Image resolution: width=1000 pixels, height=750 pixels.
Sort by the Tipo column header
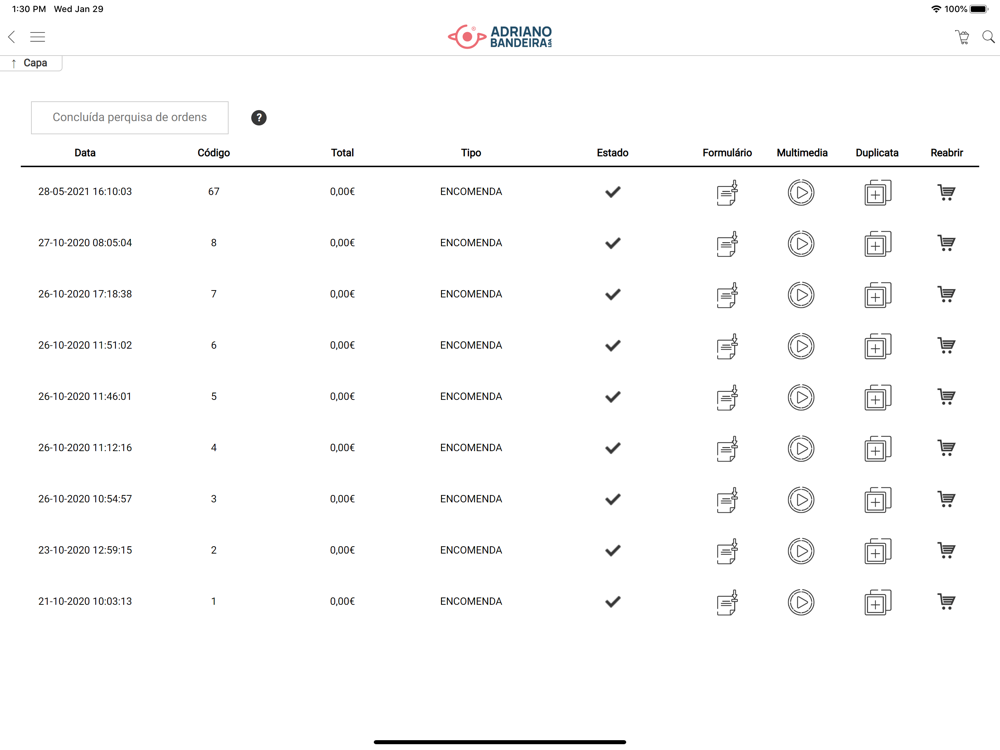pyautogui.click(x=471, y=153)
